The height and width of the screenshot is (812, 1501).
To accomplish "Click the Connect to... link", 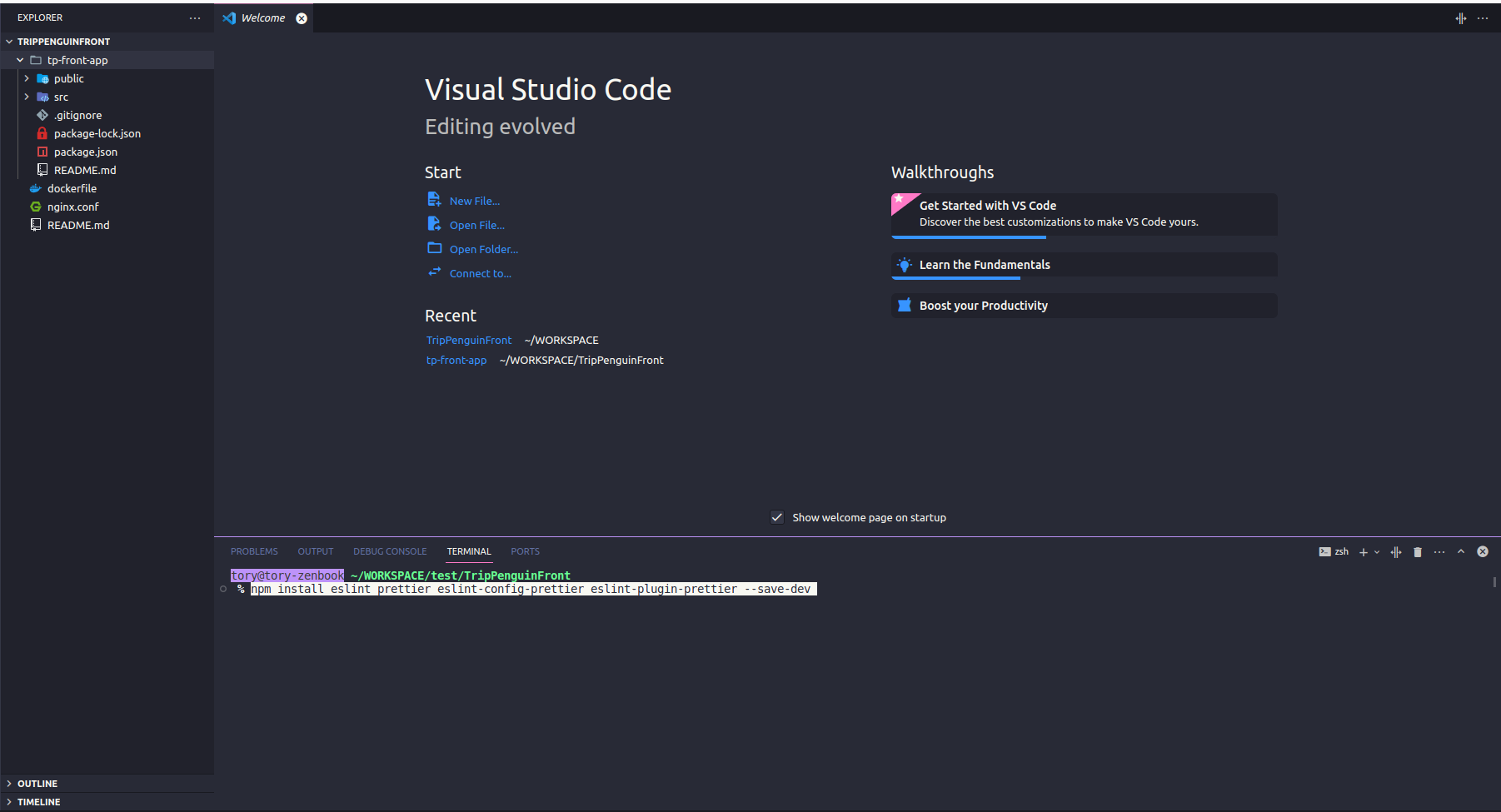I will click(481, 273).
